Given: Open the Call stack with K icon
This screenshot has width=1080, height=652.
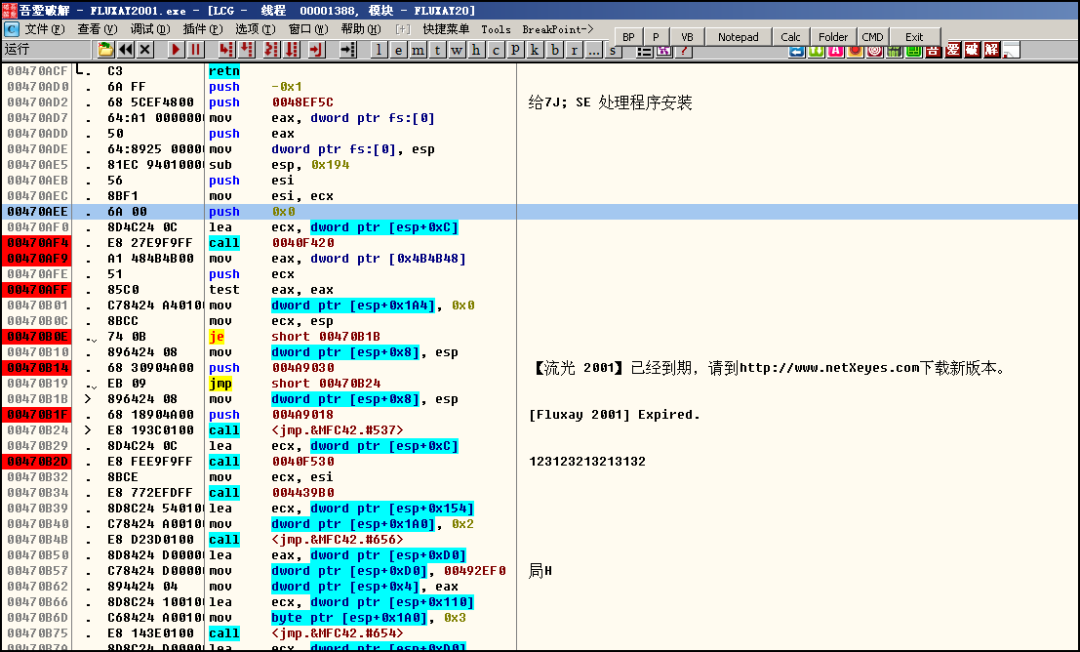Looking at the screenshot, I should coord(534,50).
